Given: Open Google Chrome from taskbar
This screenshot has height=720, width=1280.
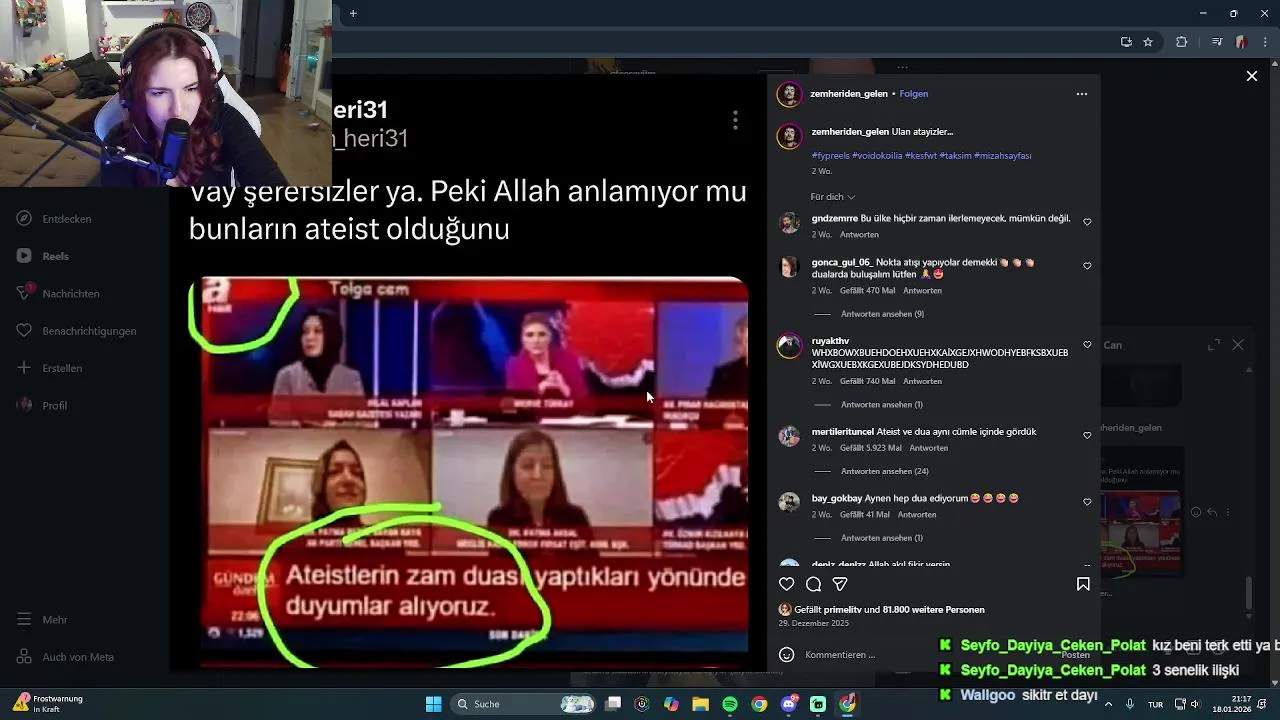Looking at the screenshot, I should [759, 704].
